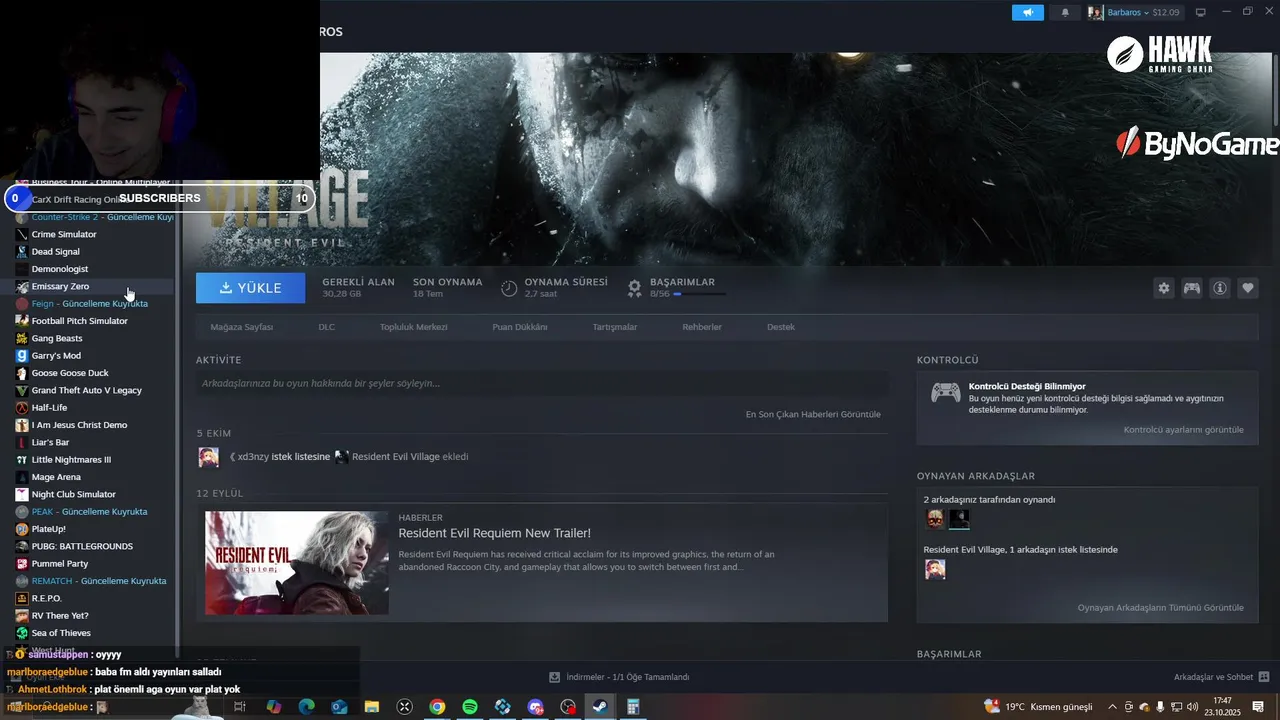1280x720 pixels.
Task: Select Dead Signal in library list
Action: [55, 252]
